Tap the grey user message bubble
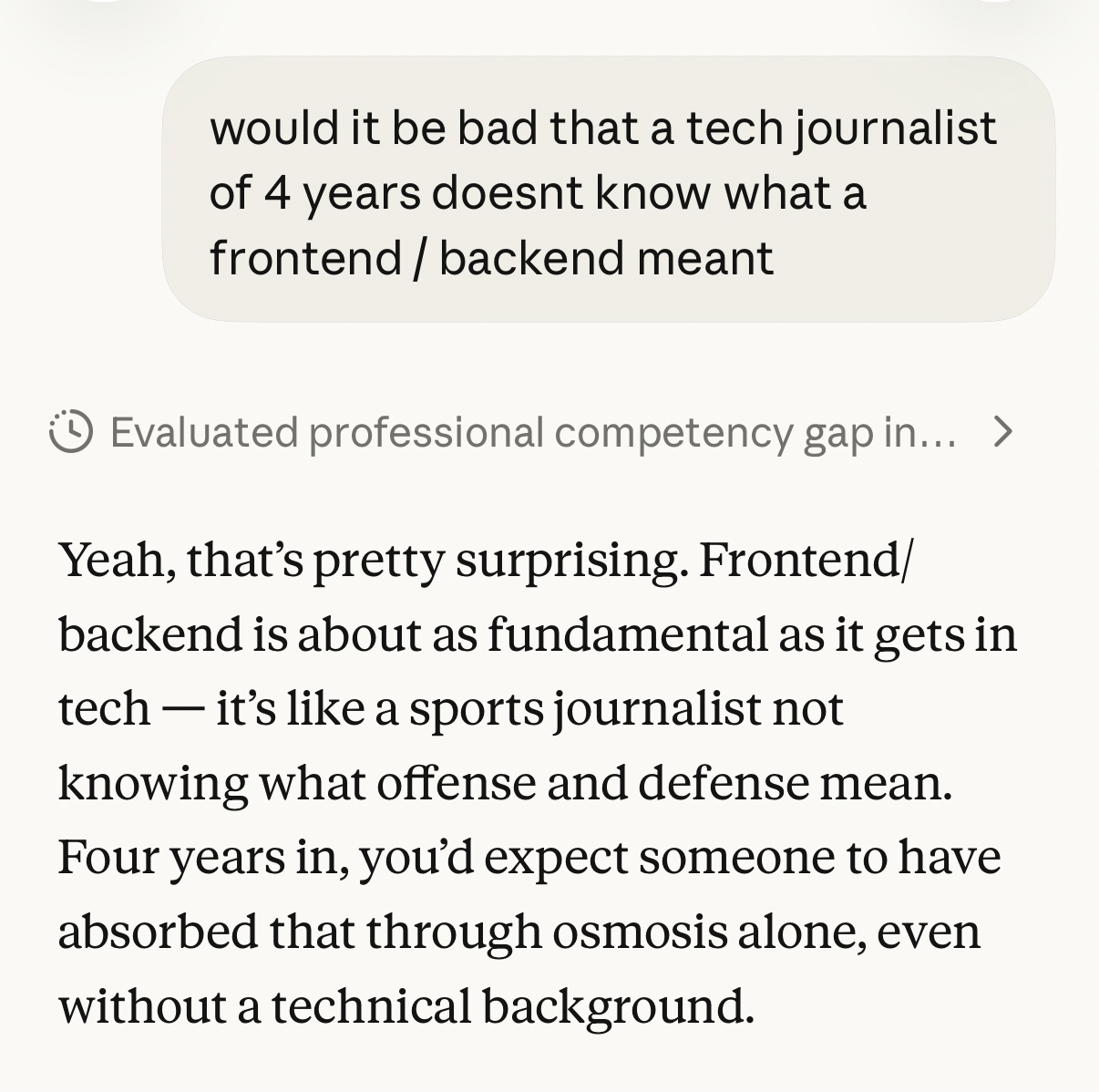Viewport: 1099px width, 1092px height. [x=608, y=189]
